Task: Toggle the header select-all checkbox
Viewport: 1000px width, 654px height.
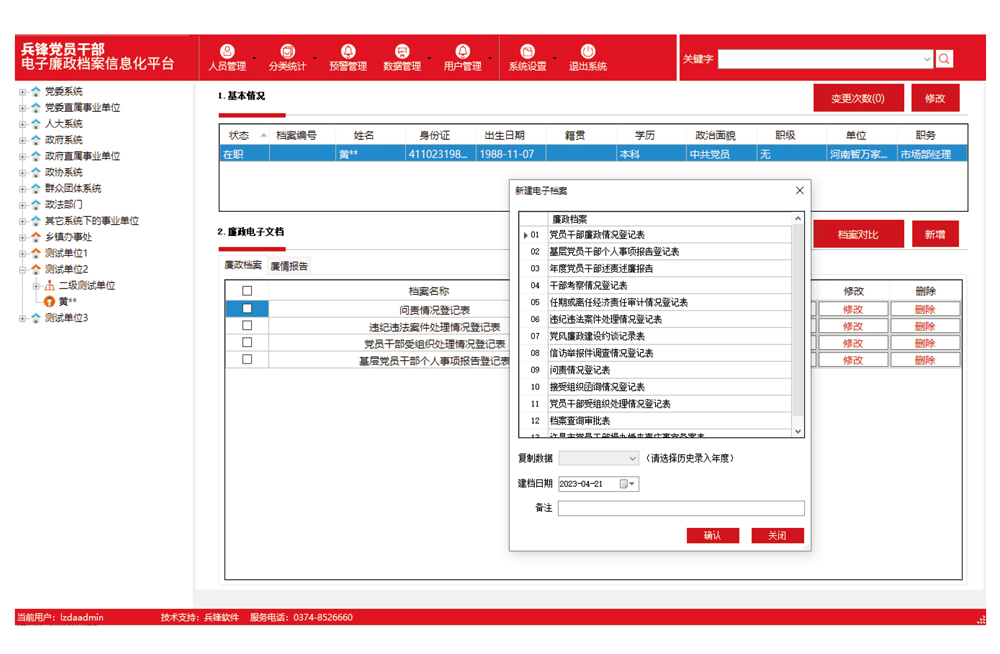Action: [247, 291]
